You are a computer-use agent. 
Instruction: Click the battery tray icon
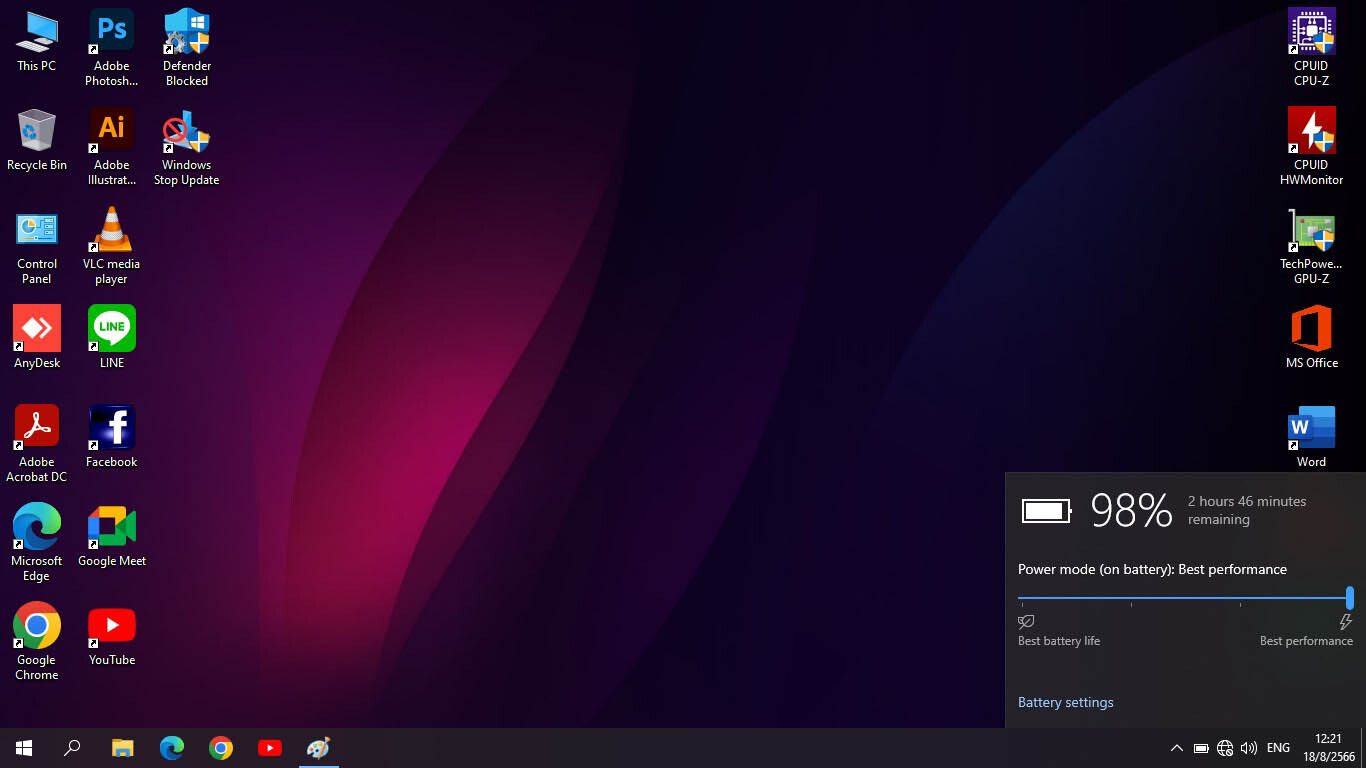[1201, 748]
